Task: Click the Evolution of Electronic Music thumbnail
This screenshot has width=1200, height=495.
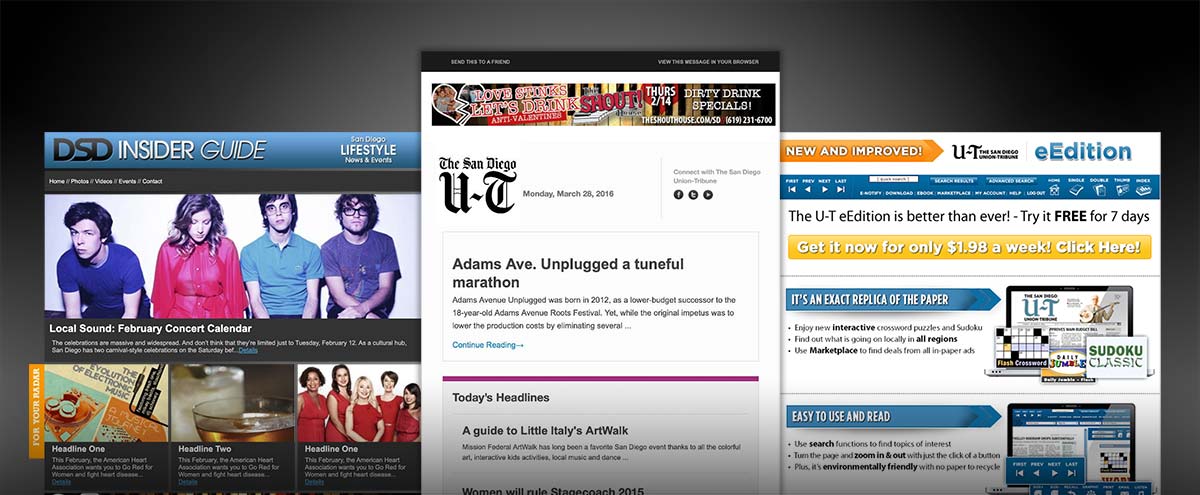Action: (105, 401)
